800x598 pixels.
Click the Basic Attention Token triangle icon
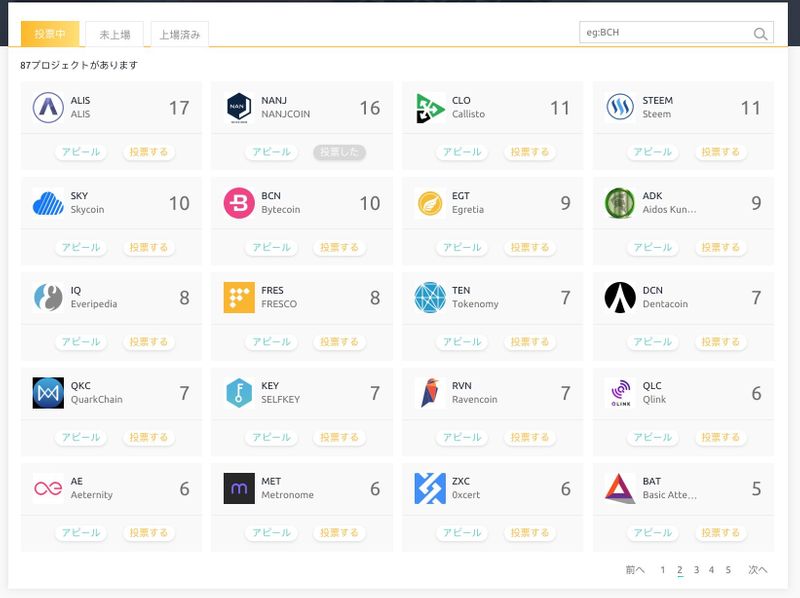(620, 488)
